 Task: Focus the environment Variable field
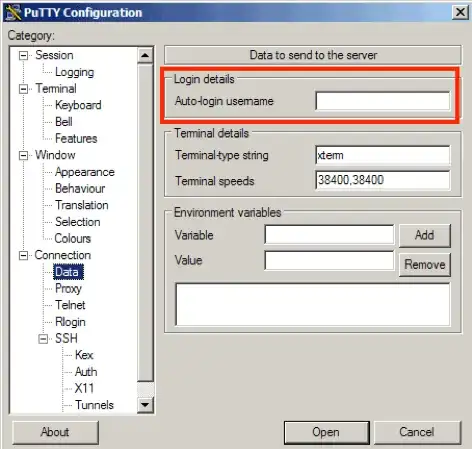point(329,235)
